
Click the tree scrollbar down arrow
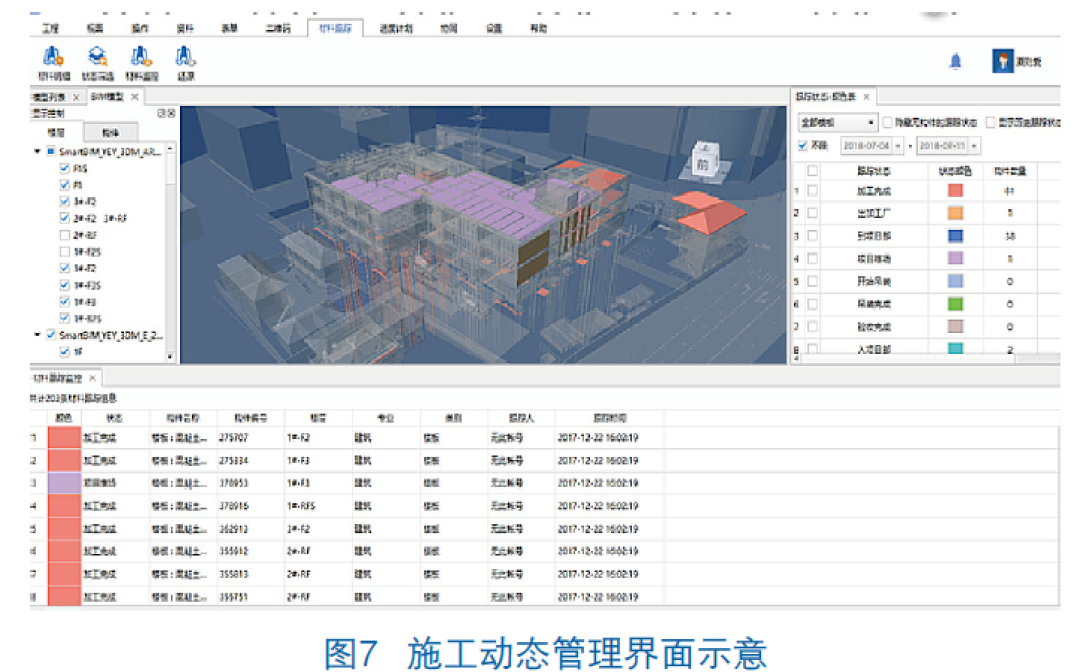click(169, 357)
